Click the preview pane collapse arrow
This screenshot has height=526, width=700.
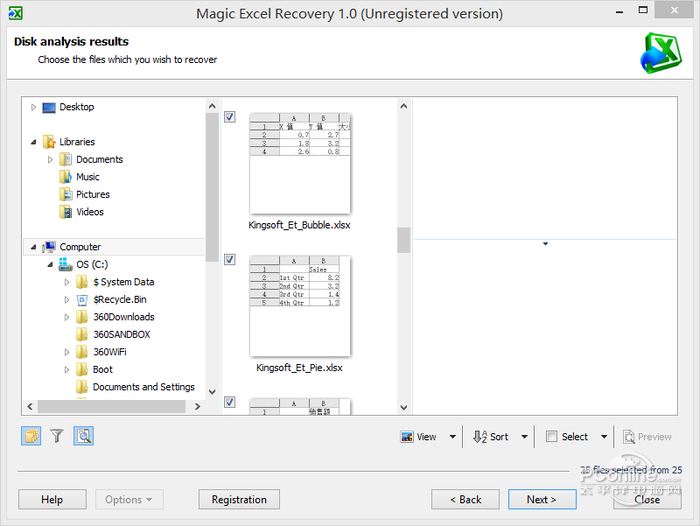tap(545, 244)
